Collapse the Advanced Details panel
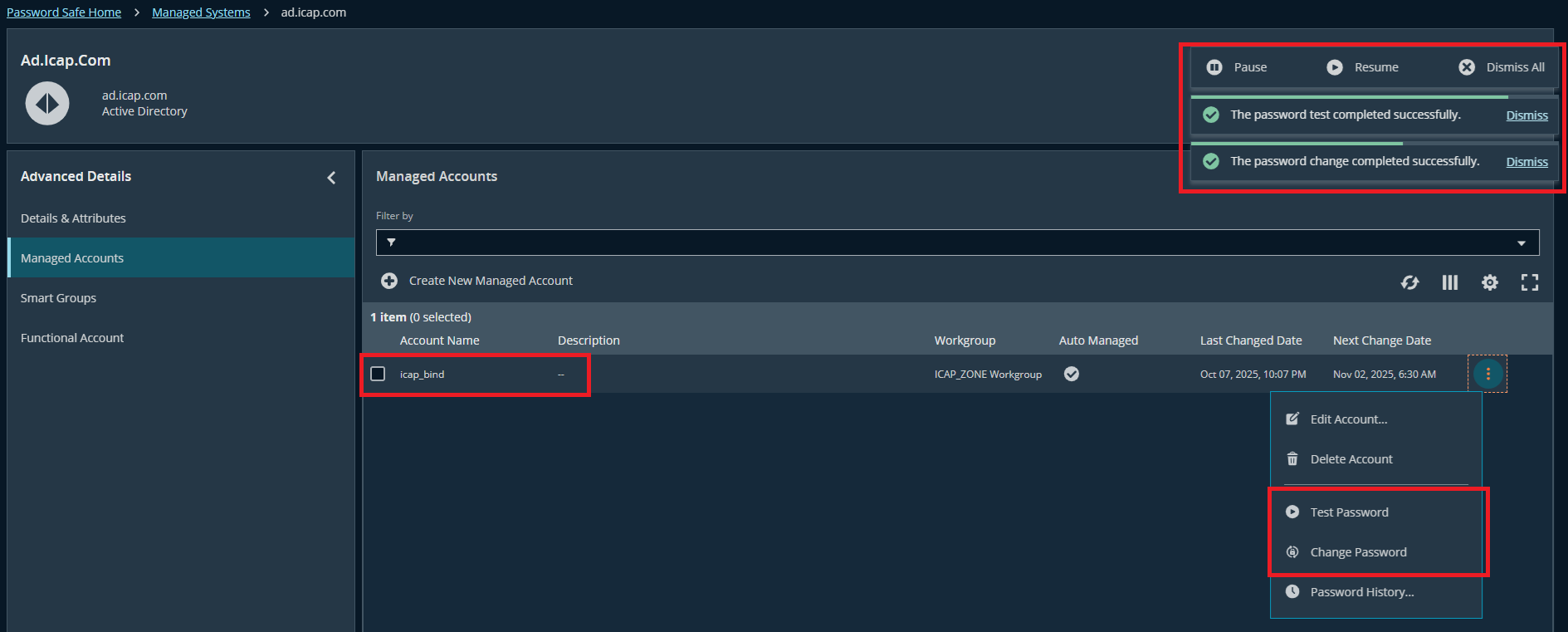1568x632 pixels. [x=331, y=177]
